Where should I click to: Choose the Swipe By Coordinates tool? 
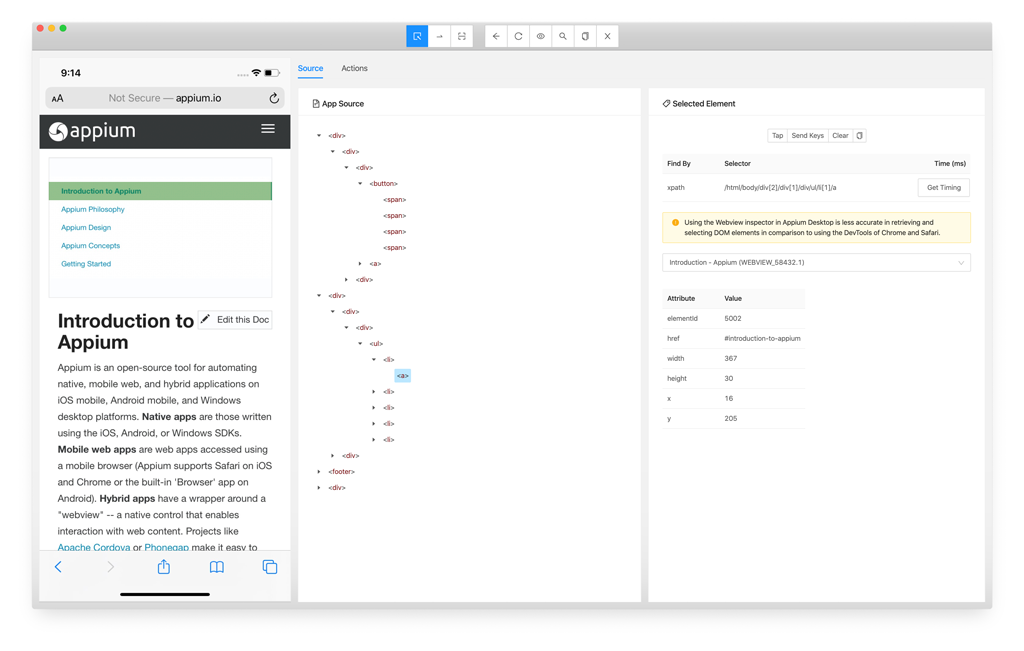[x=440, y=37]
